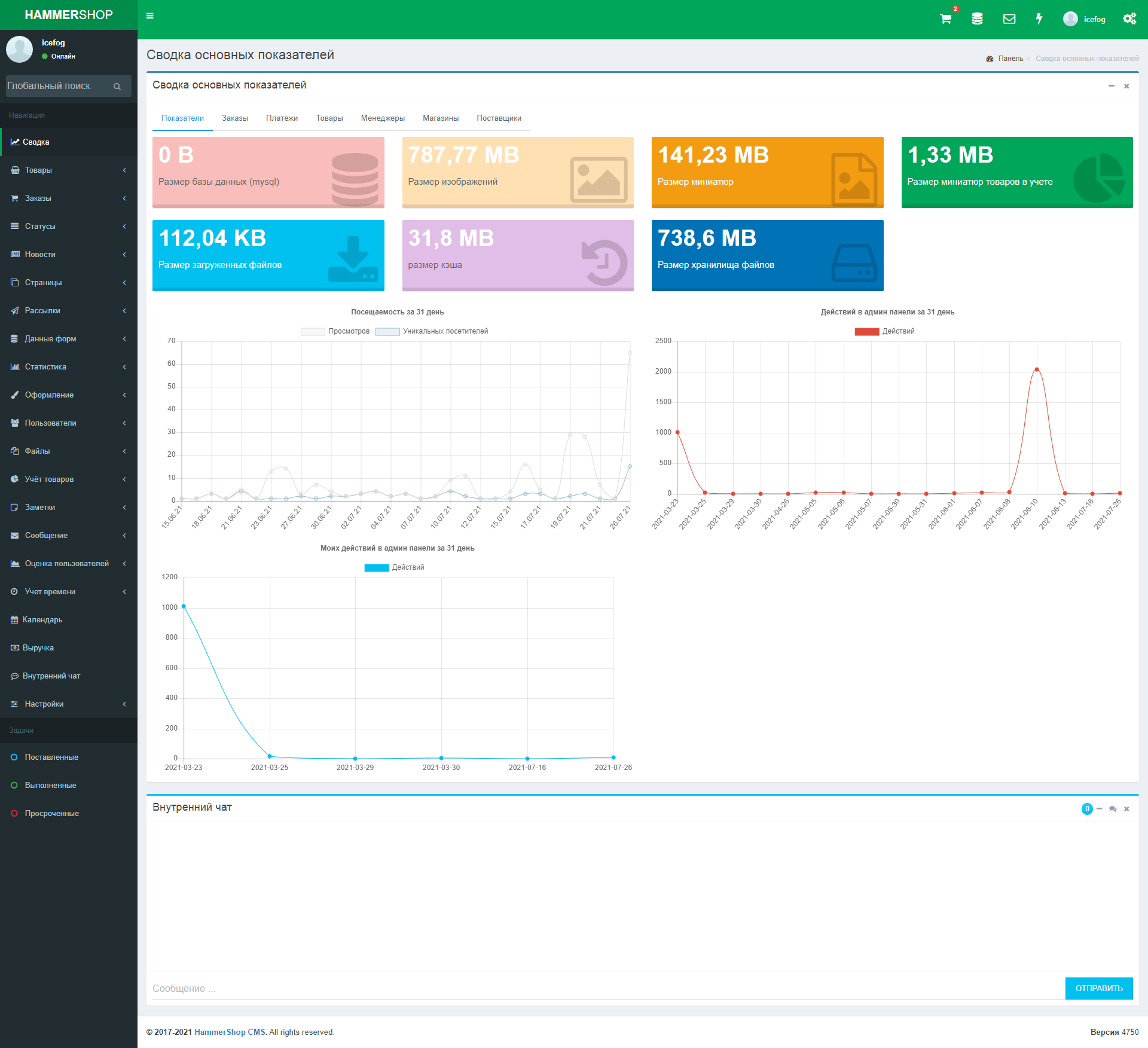Open the shopping cart icon in header
The height and width of the screenshot is (1048, 1148).
(x=945, y=19)
